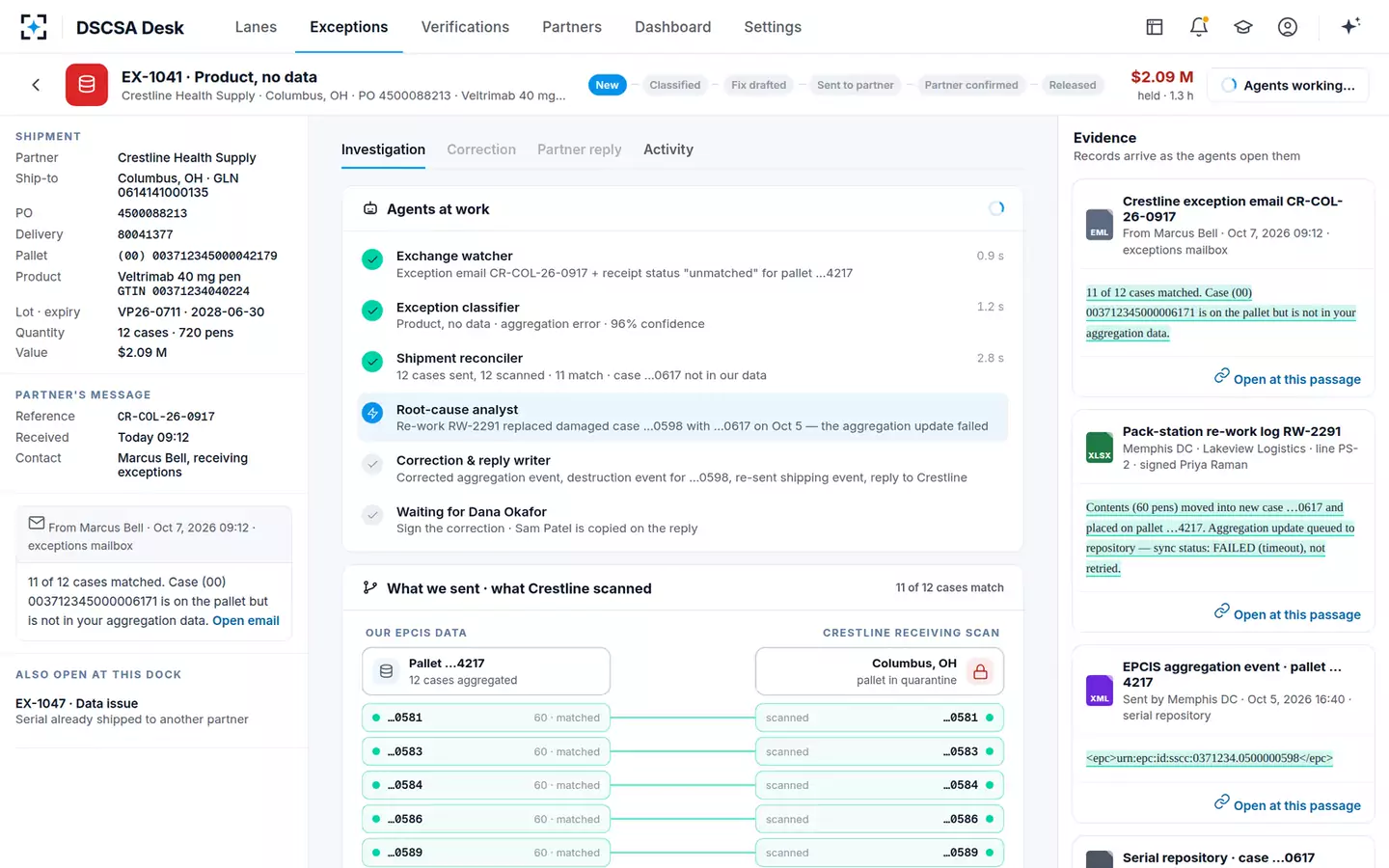Open the EX-1047 Data issue exception
1389x868 pixels.
(153, 711)
